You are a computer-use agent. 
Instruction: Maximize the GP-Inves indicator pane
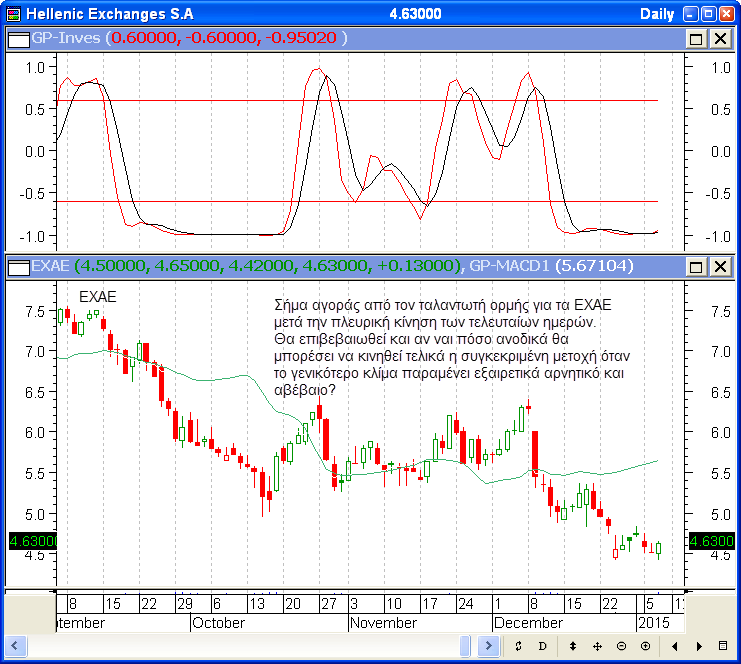[x=696, y=39]
